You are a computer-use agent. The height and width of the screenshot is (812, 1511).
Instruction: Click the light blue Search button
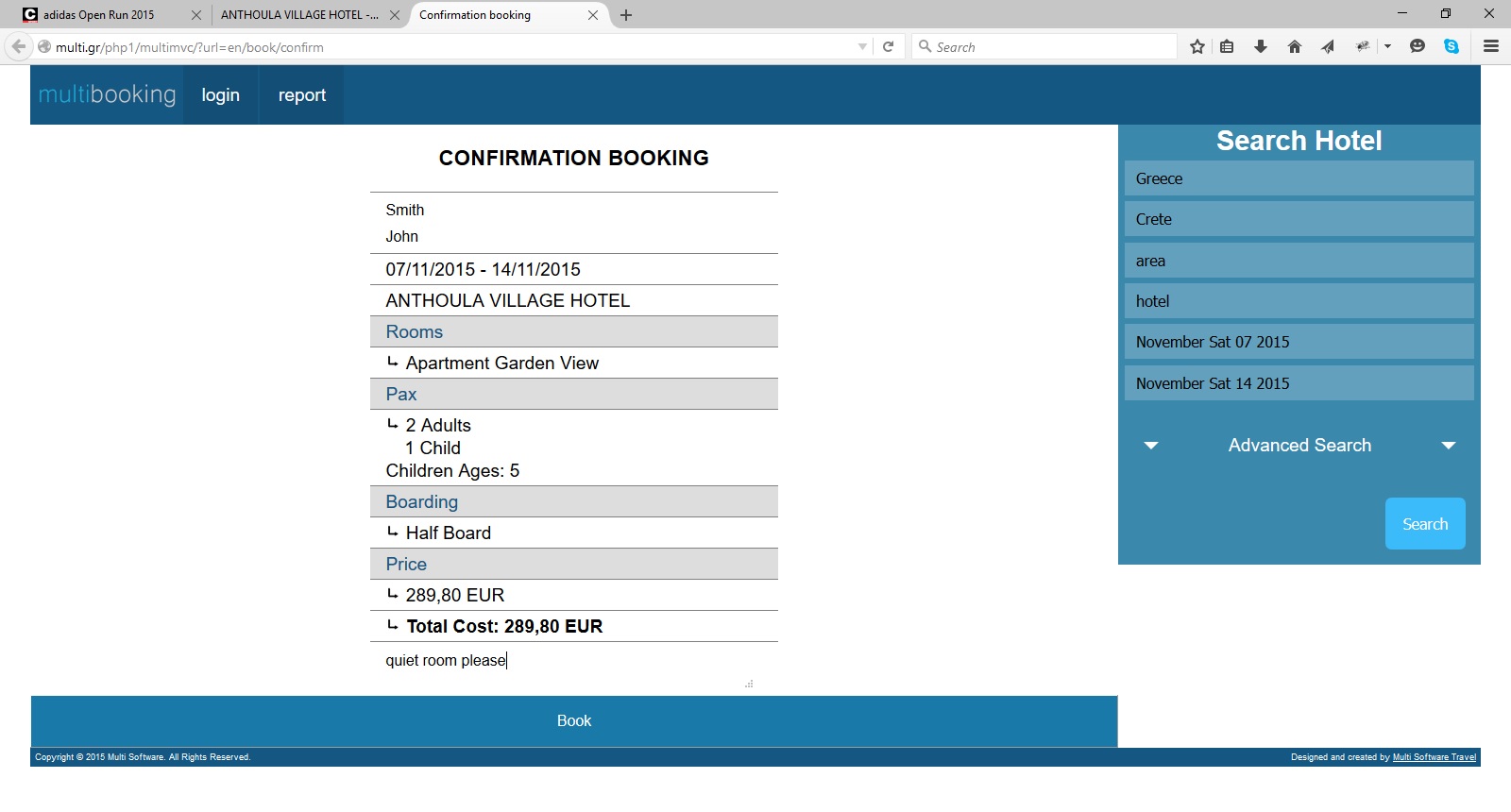(x=1425, y=524)
